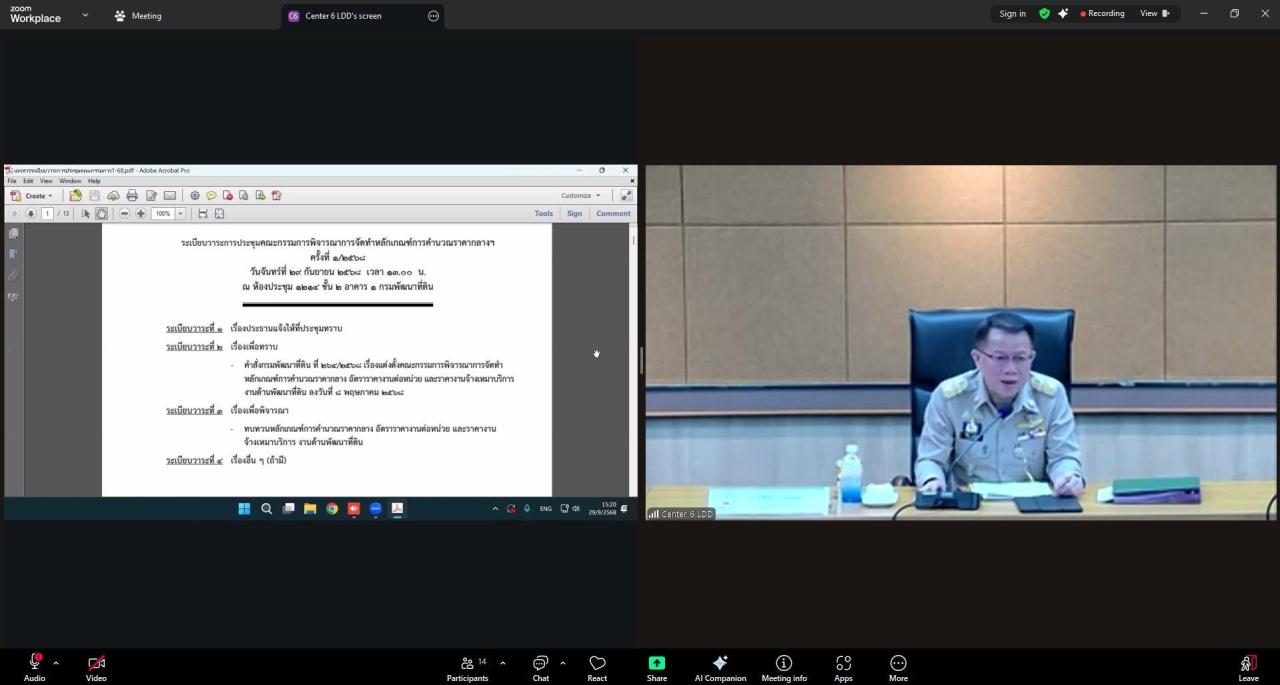Open options ellipsis on shared screen tab
The width and height of the screenshot is (1280, 685).
pyautogui.click(x=433, y=16)
